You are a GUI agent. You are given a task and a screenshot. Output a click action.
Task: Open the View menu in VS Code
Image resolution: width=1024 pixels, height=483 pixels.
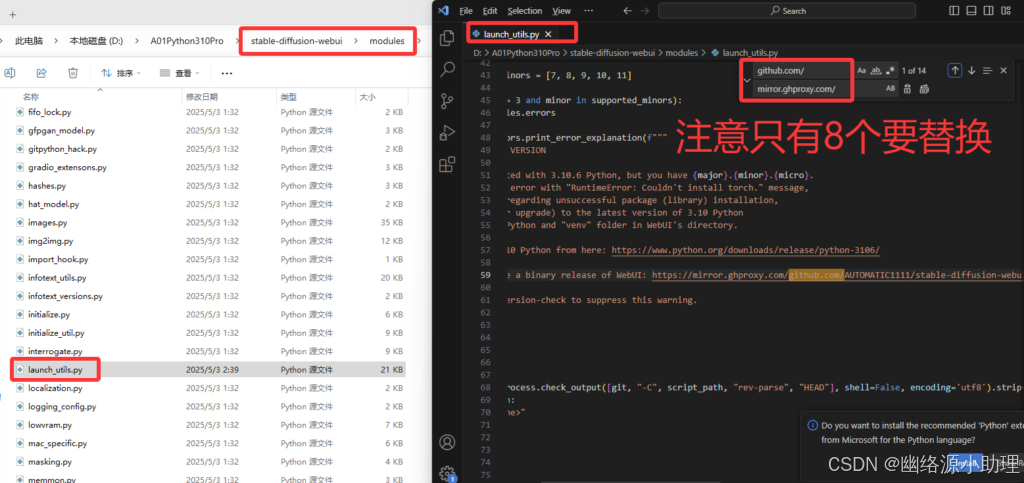[x=561, y=10]
